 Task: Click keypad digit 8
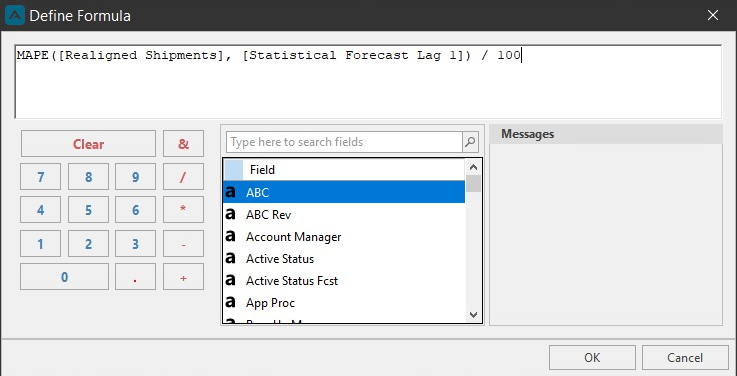[x=88, y=177]
